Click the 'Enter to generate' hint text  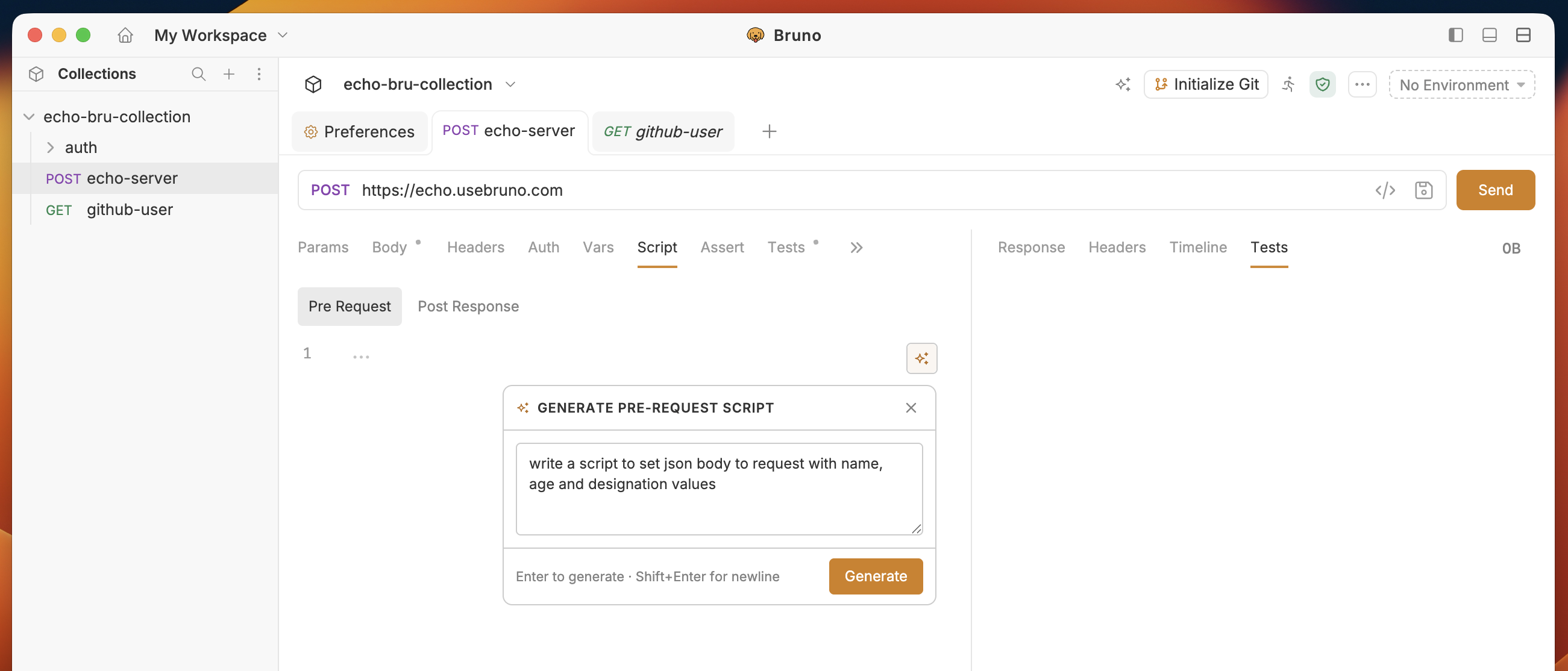[647, 576]
